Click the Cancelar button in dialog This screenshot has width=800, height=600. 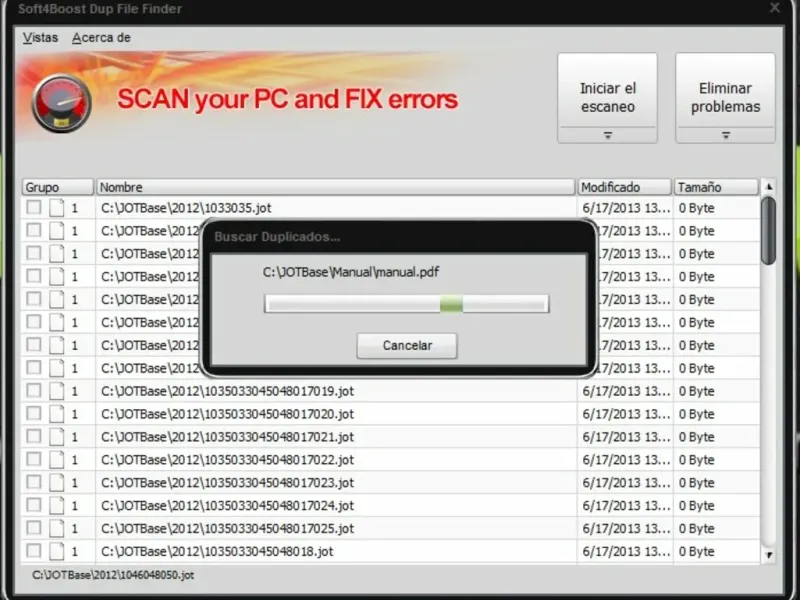click(x=407, y=346)
